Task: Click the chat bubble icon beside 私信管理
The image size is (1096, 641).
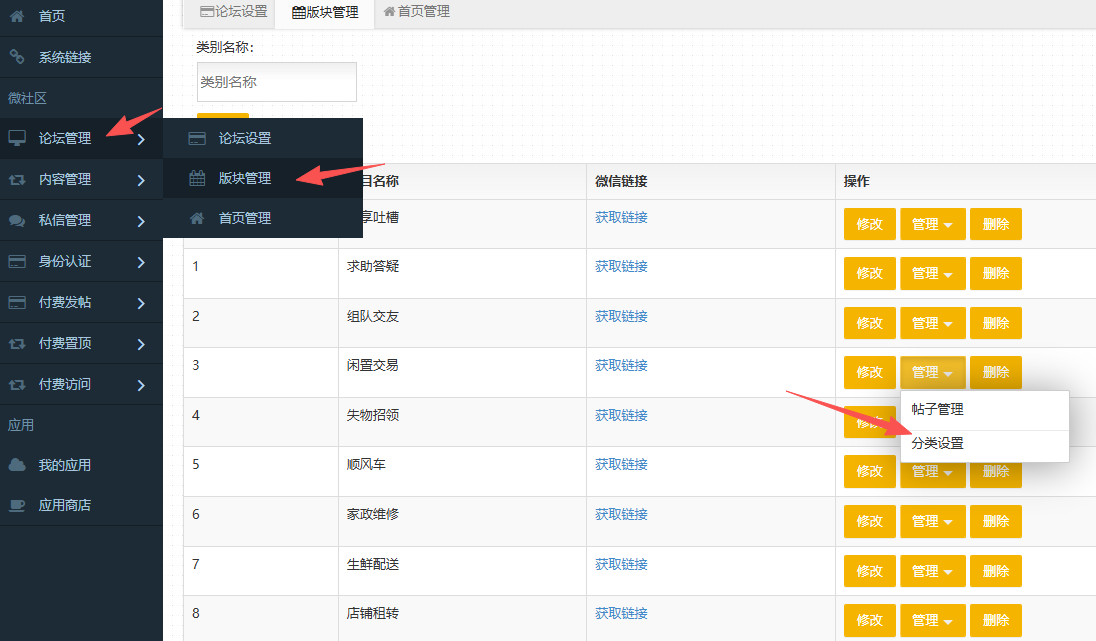Action: [17, 221]
